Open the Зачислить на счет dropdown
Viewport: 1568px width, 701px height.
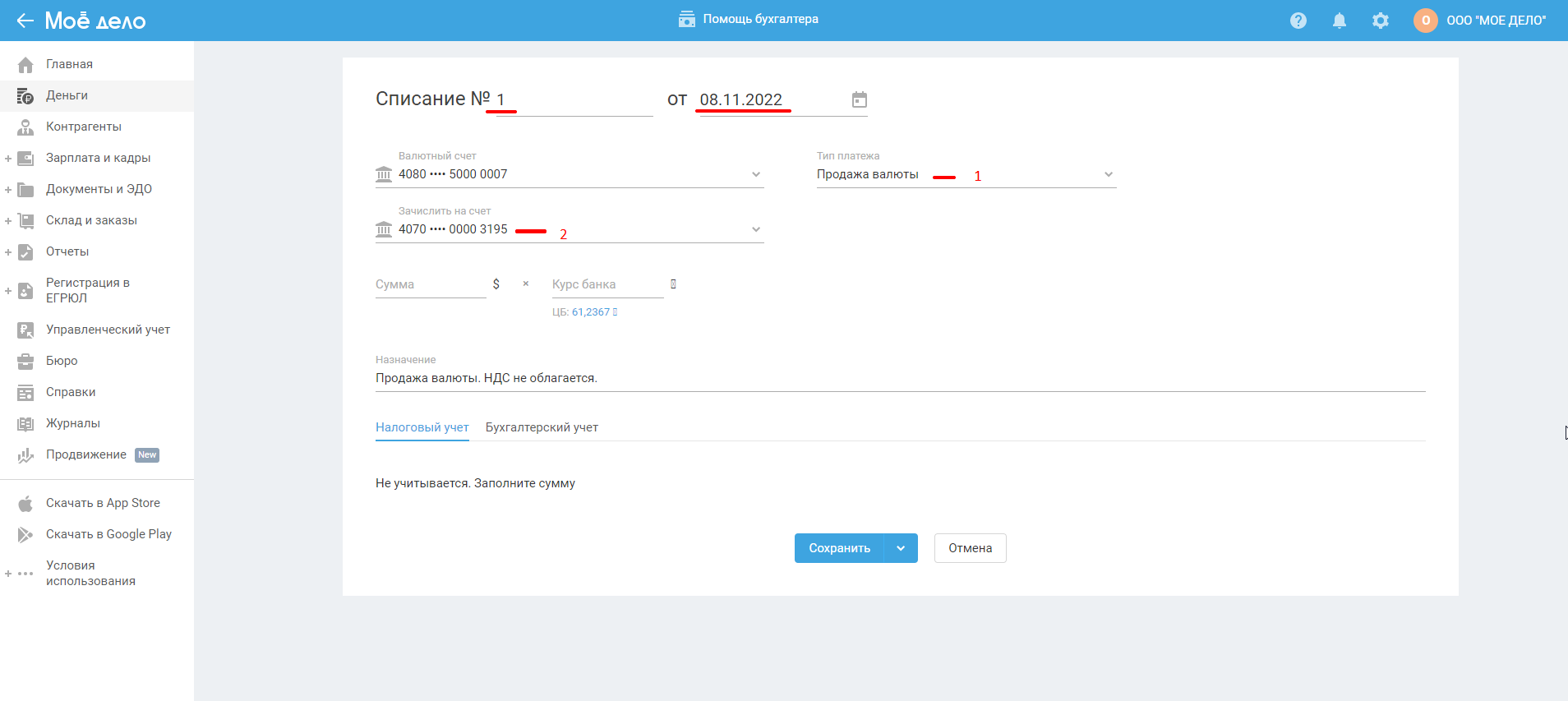[x=755, y=229]
